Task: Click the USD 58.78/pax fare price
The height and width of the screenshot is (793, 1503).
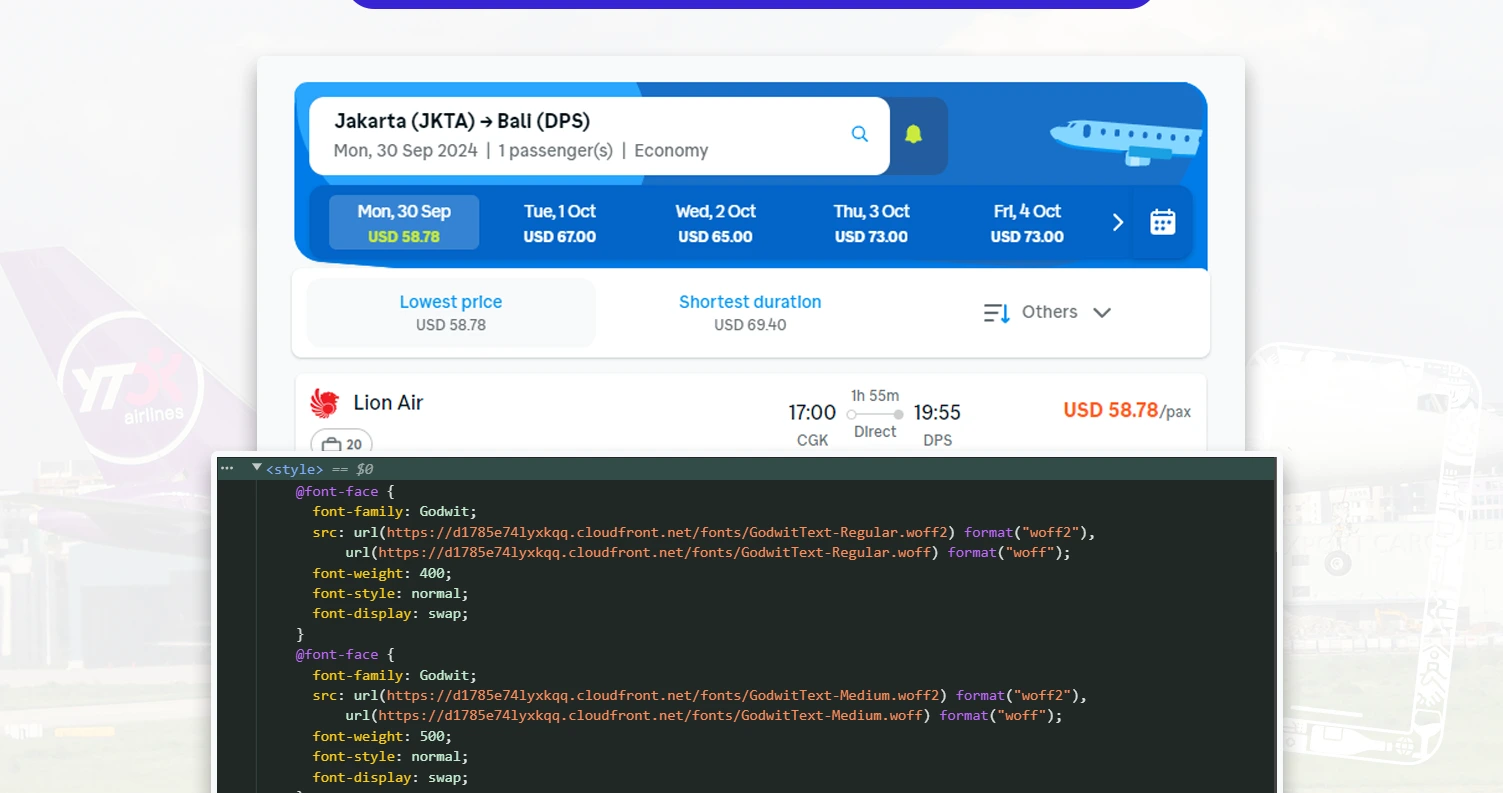Action: coord(1126,410)
